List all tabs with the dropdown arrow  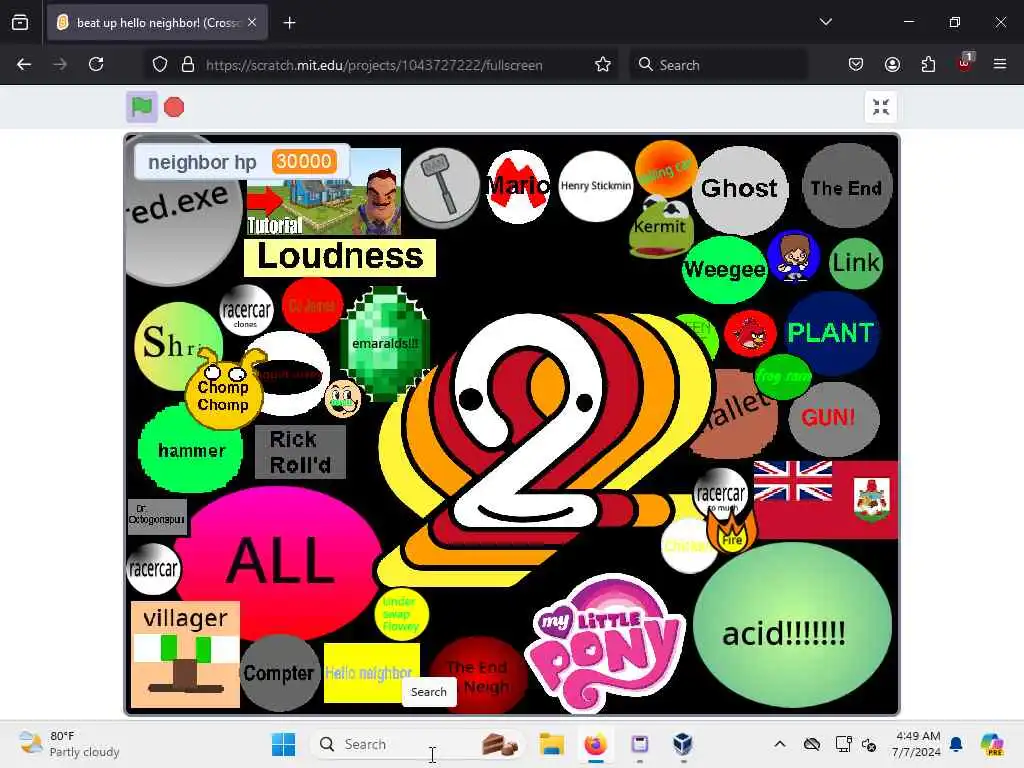[x=825, y=22]
